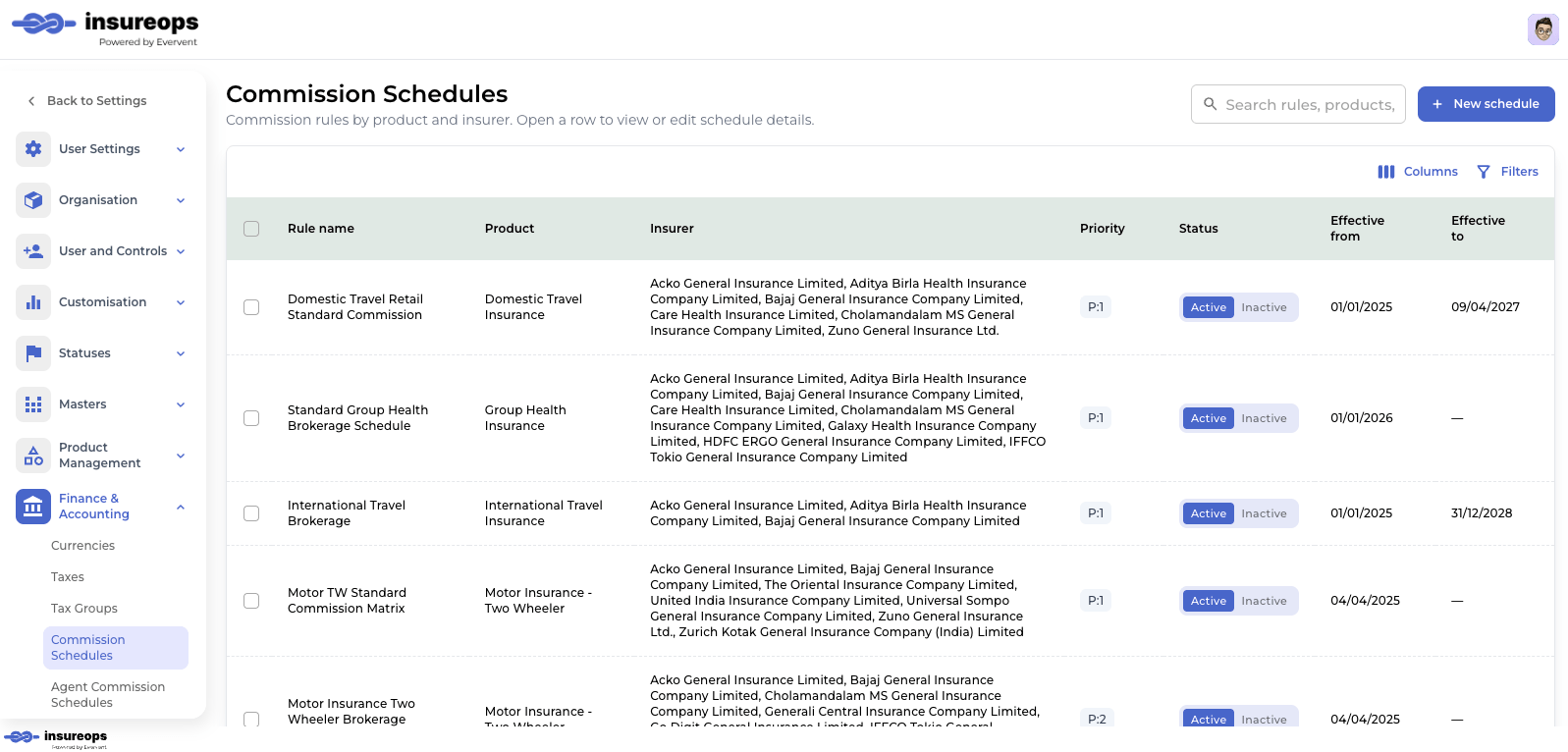
Task: Click the Customisation bar chart icon
Action: point(33,302)
